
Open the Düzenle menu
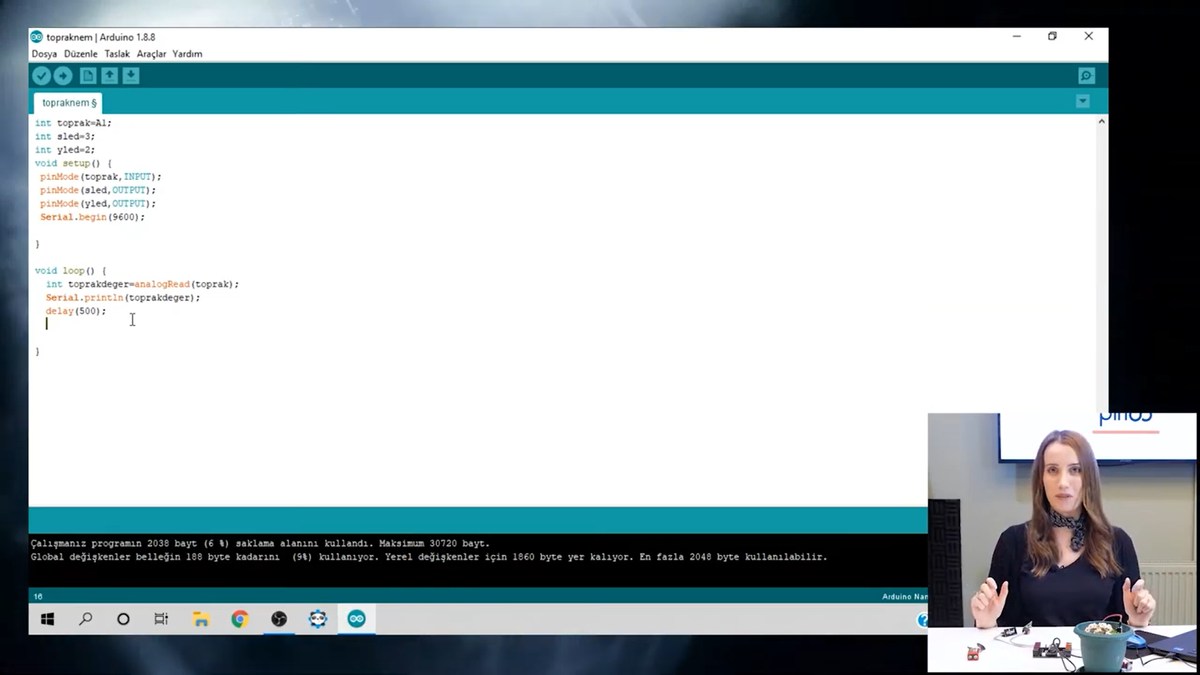[81, 54]
